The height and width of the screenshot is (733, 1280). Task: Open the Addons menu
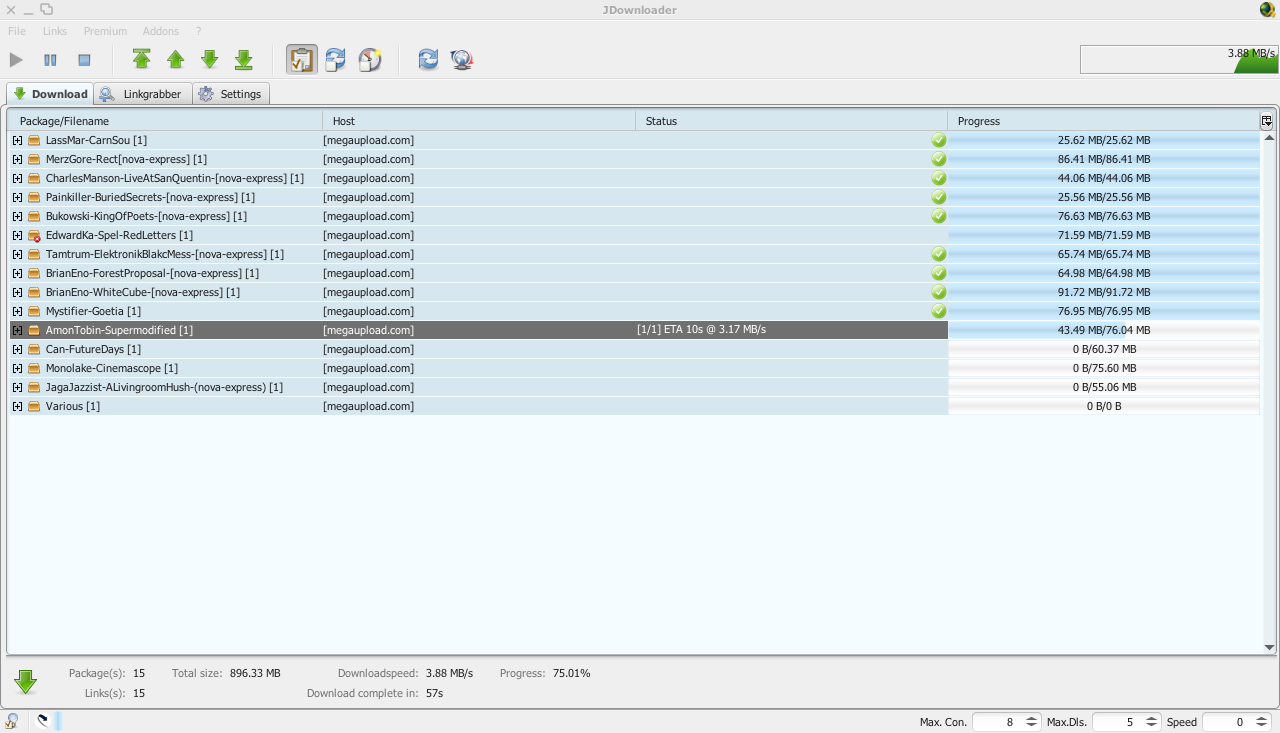[161, 31]
